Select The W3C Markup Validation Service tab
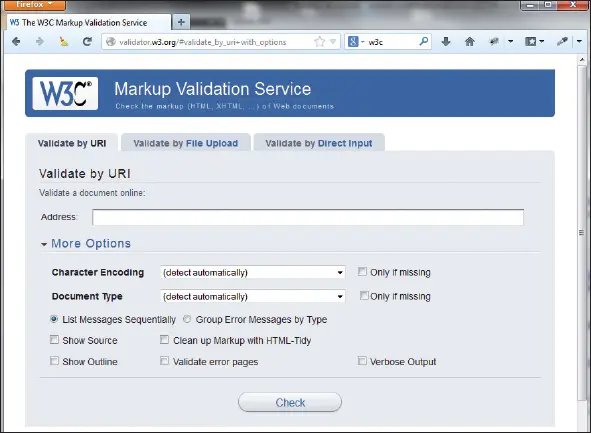This screenshot has height=433, width=591. 89,23
